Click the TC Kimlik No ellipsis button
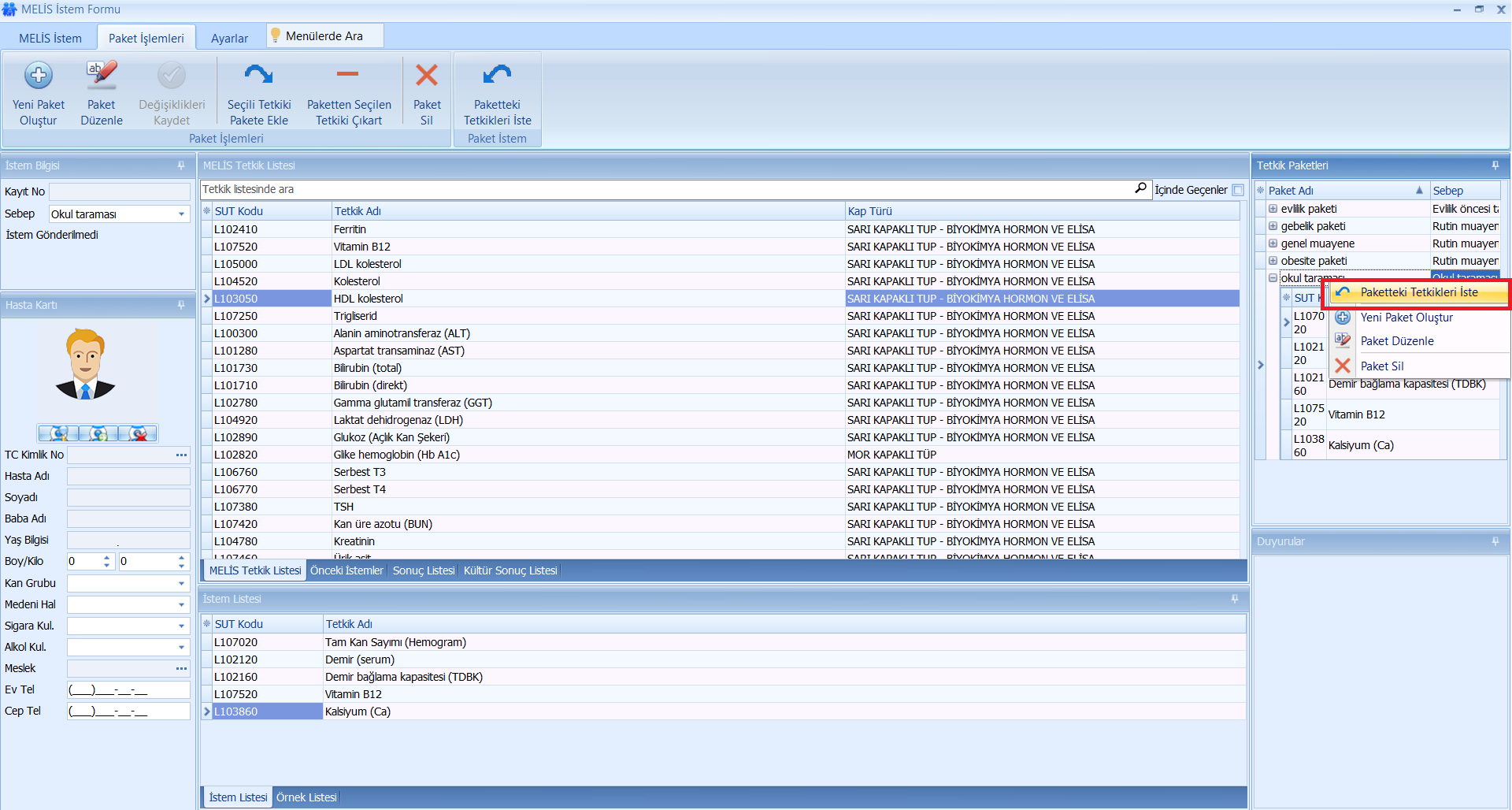 click(x=182, y=455)
